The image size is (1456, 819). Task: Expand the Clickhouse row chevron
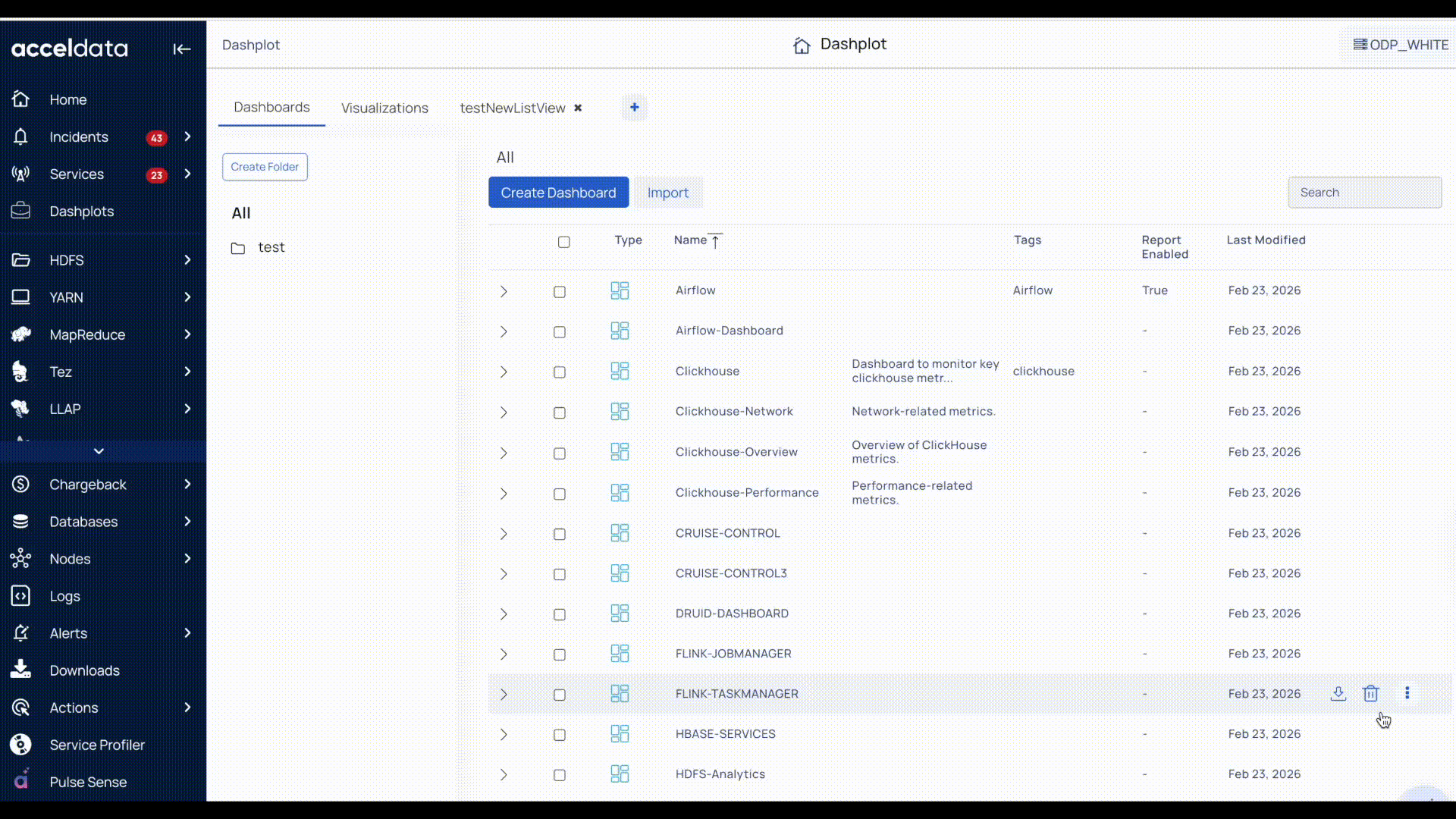tap(504, 372)
